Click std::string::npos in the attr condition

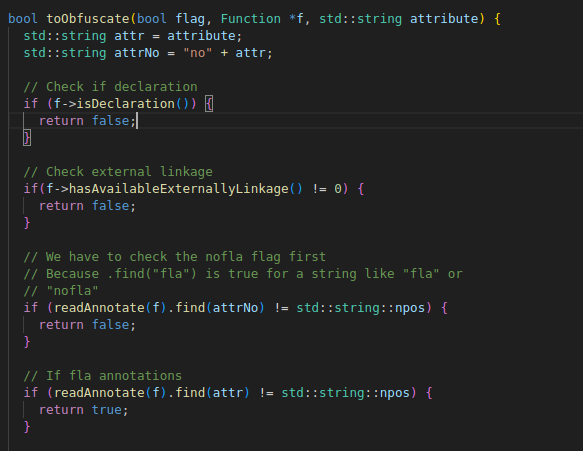pyautogui.click(x=345, y=393)
